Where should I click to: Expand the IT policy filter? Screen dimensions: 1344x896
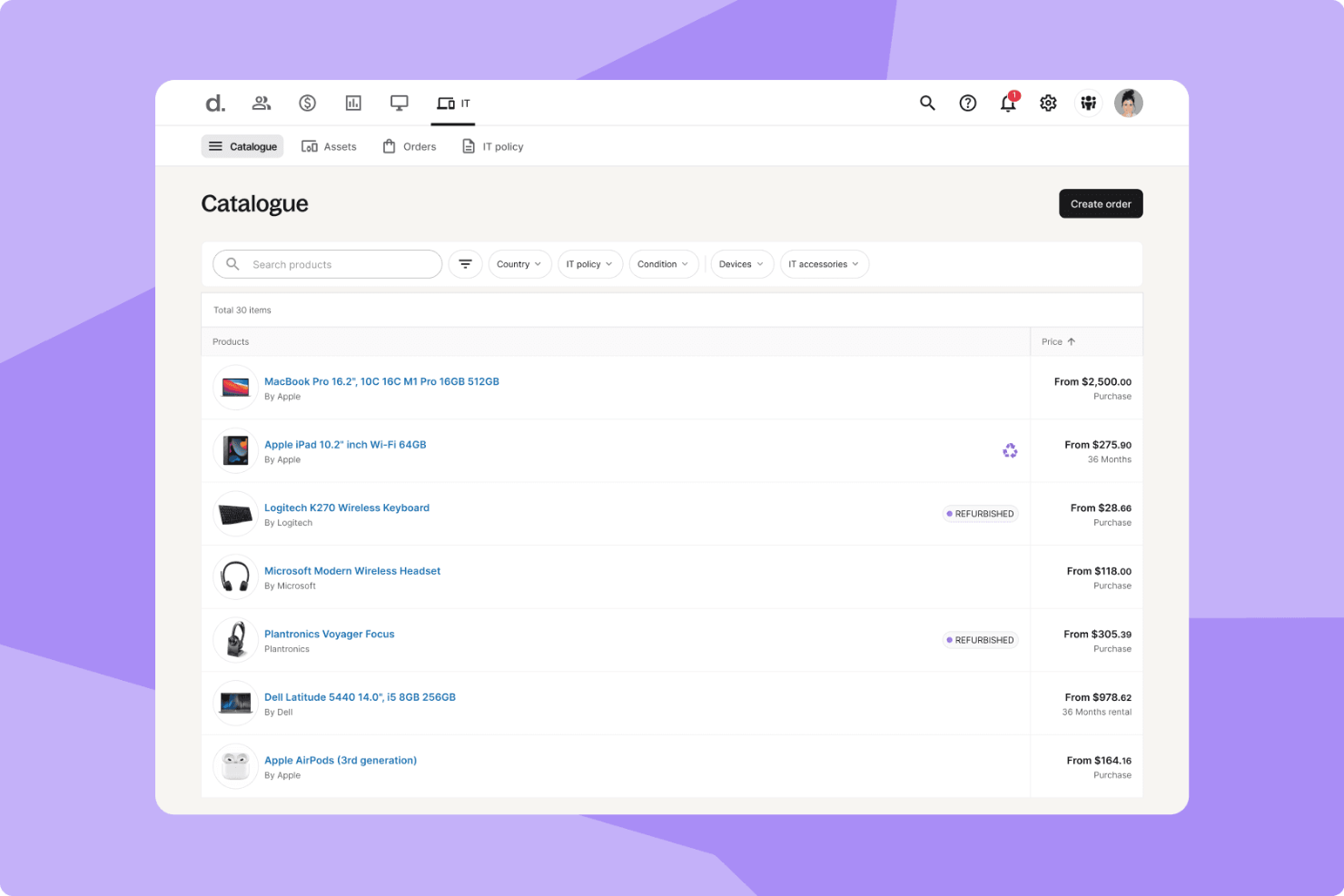click(589, 263)
